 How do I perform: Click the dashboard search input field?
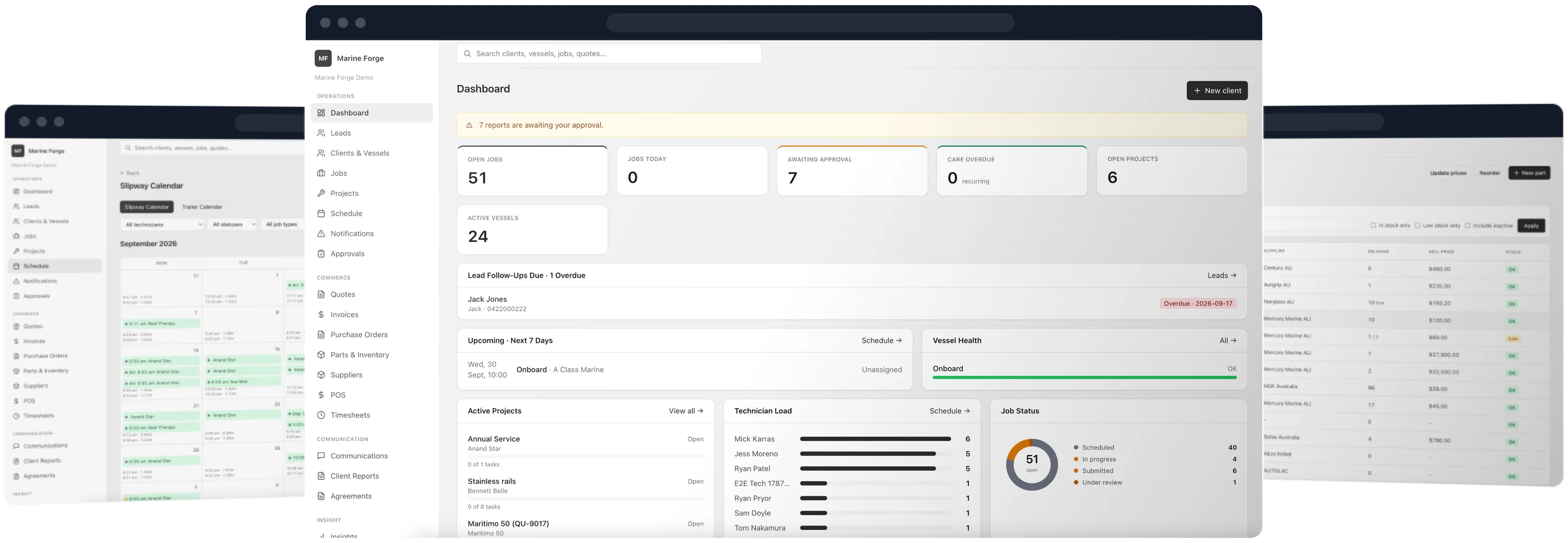click(x=609, y=54)
